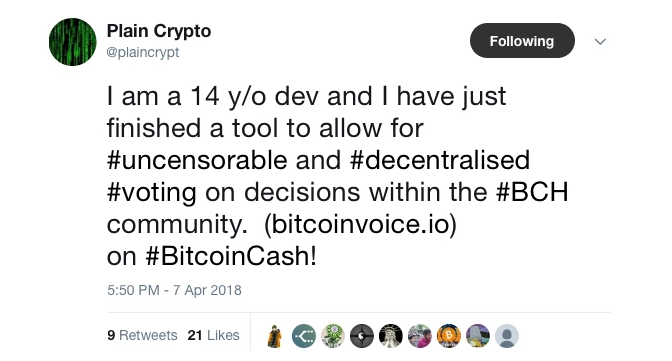
Task: Toggle the Following button to unfollow
Action: (x=522, y=41)
